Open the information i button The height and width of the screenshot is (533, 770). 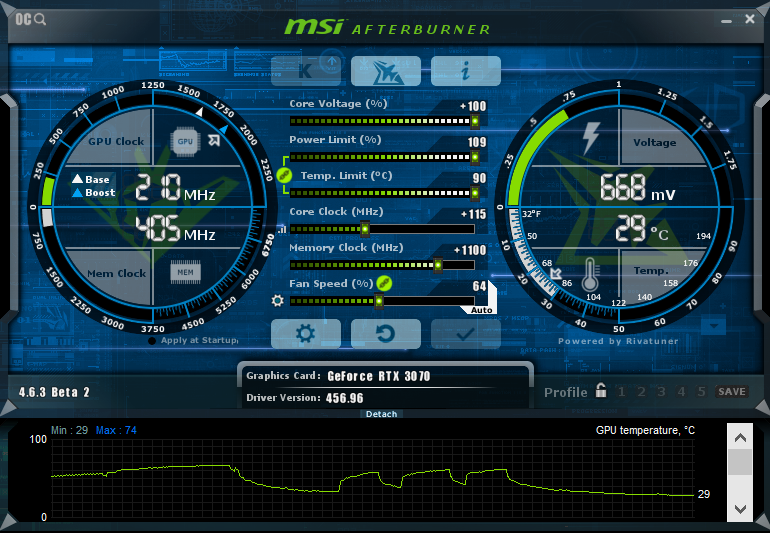coord(466,71)
